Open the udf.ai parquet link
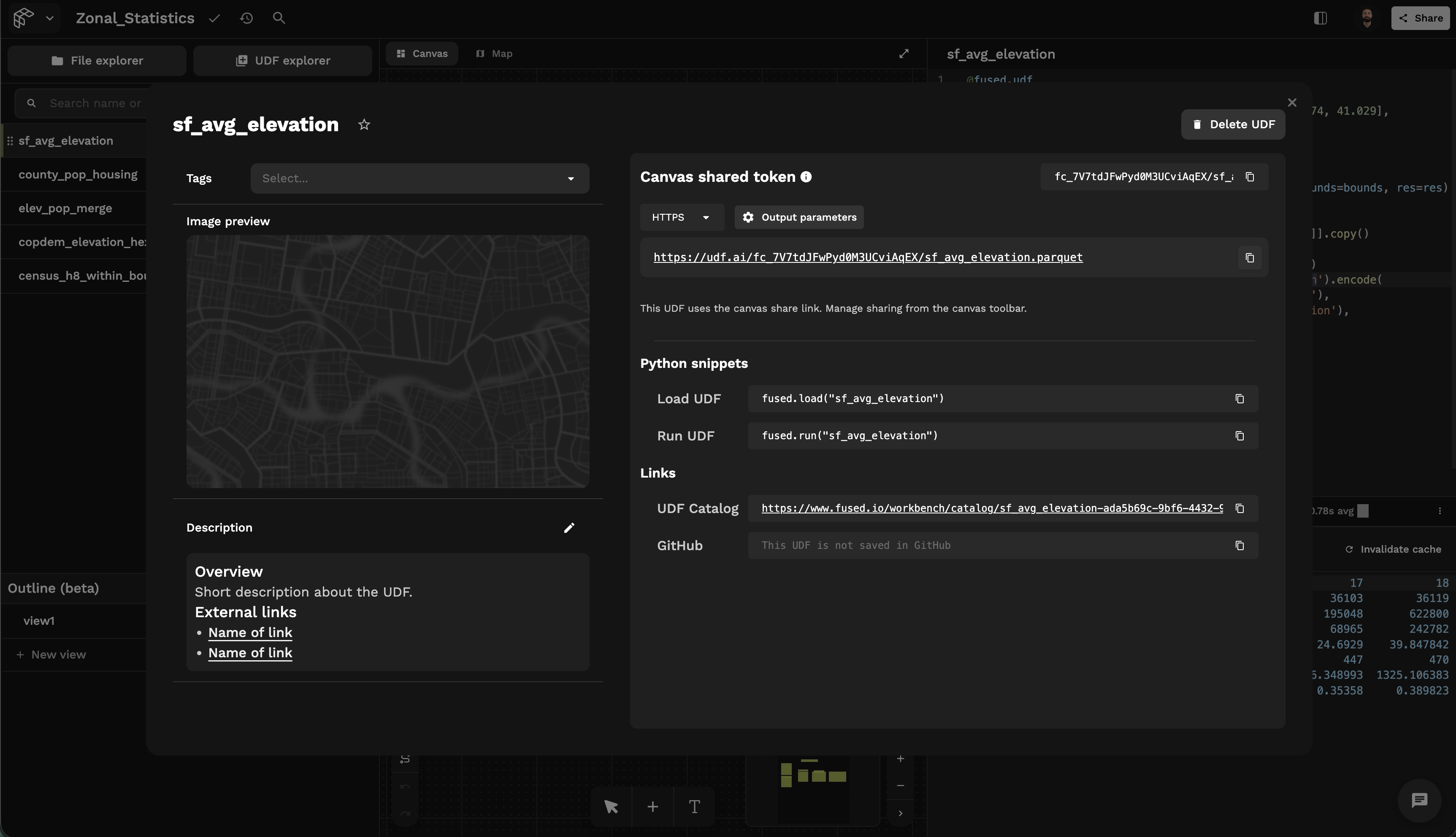1456x837 pixels. [867, 257]
